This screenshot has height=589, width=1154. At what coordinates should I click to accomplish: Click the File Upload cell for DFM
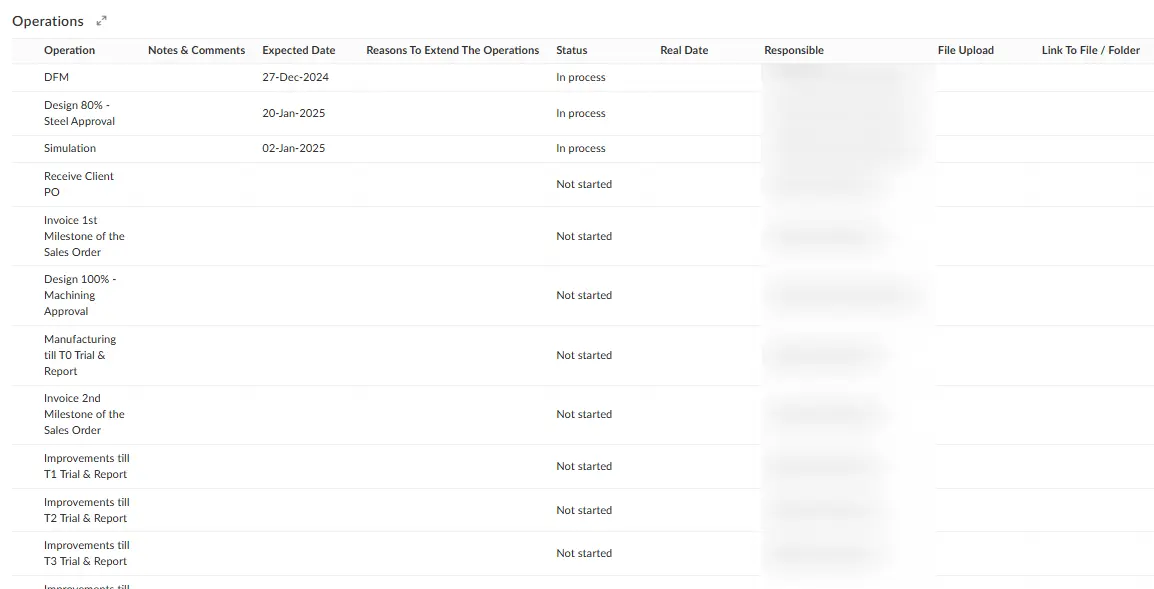click(966, 77)
